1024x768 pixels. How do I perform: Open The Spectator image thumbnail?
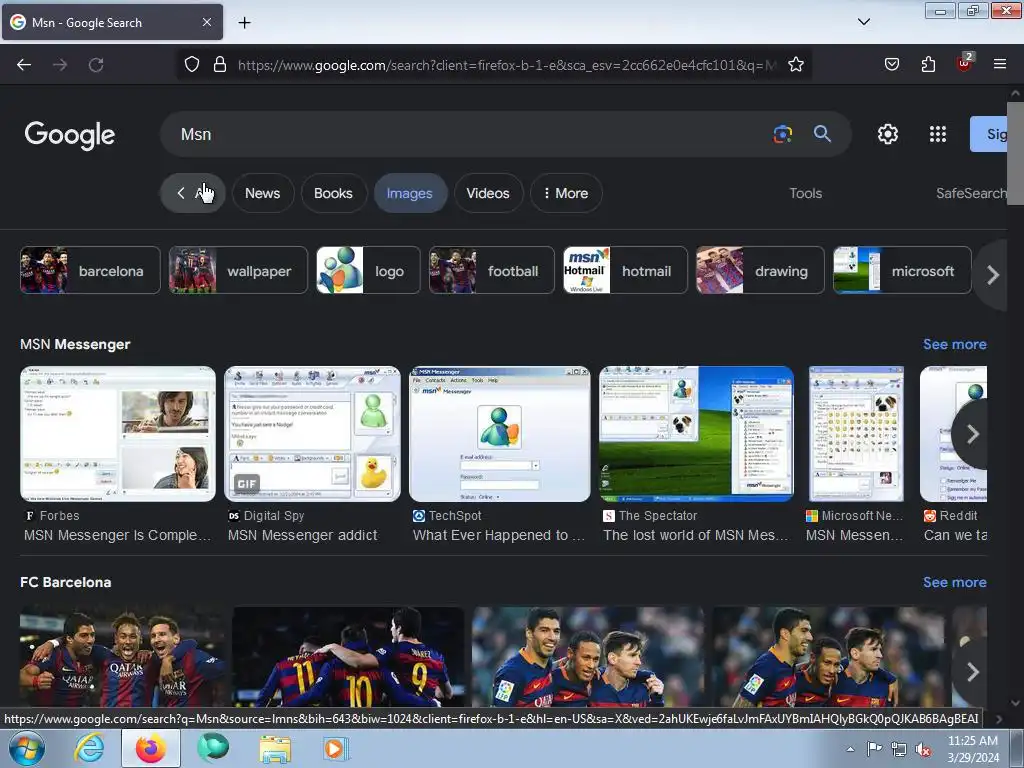(696, 434)
